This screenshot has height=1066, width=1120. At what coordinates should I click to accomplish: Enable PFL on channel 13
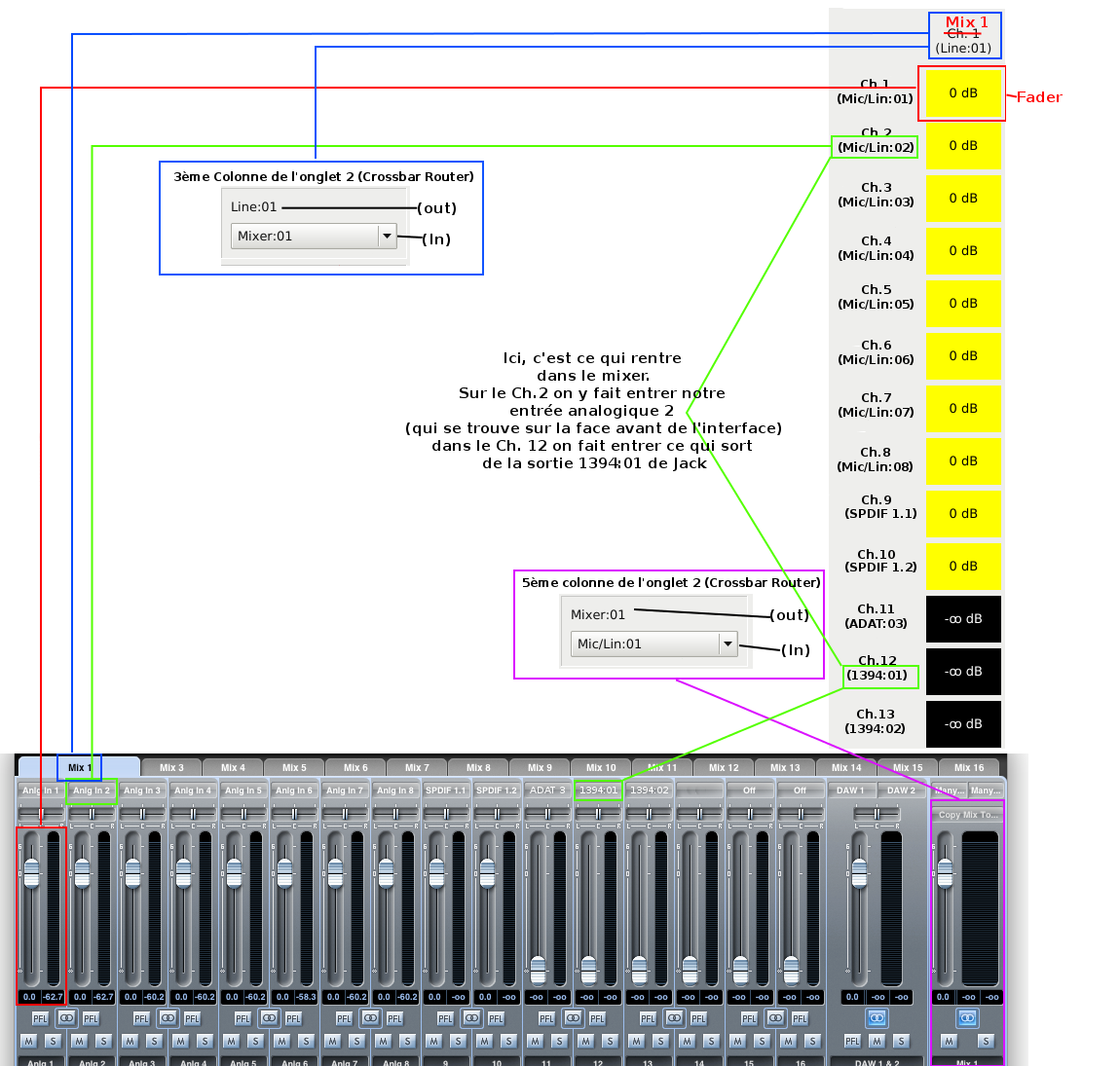coord(649,1019)
